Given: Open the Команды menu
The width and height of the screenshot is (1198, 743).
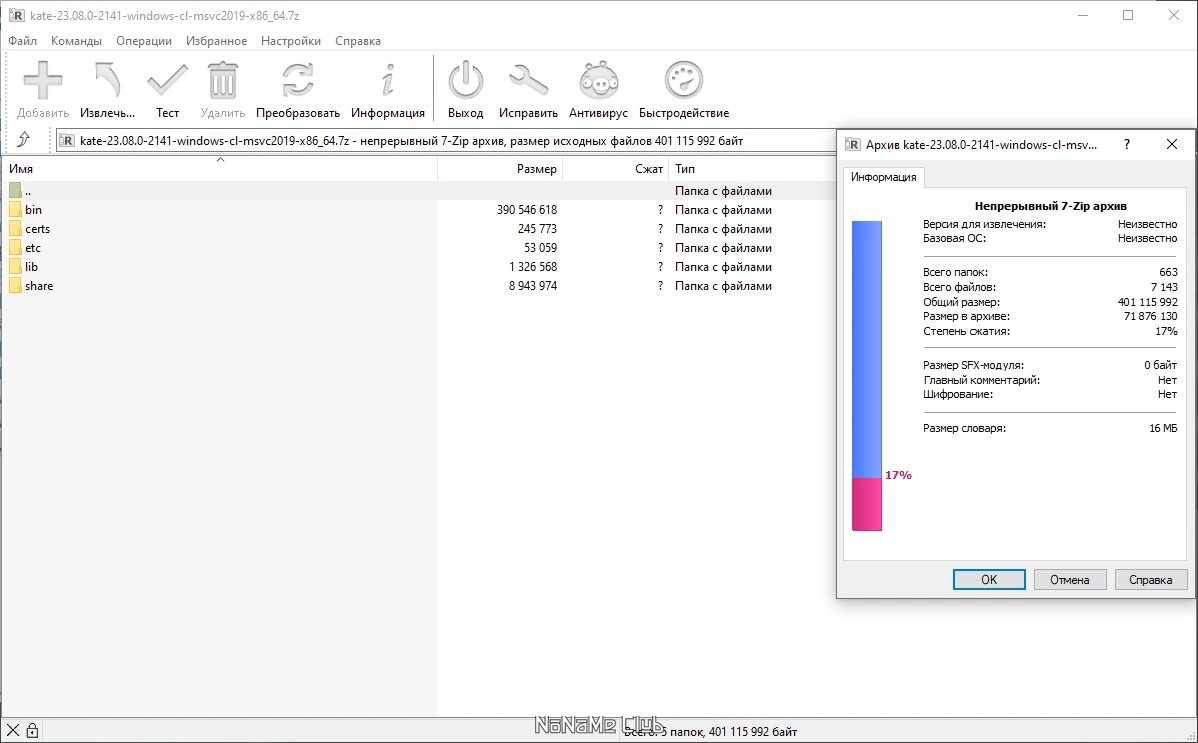Looking at the screenshot, I should (76, 41).
